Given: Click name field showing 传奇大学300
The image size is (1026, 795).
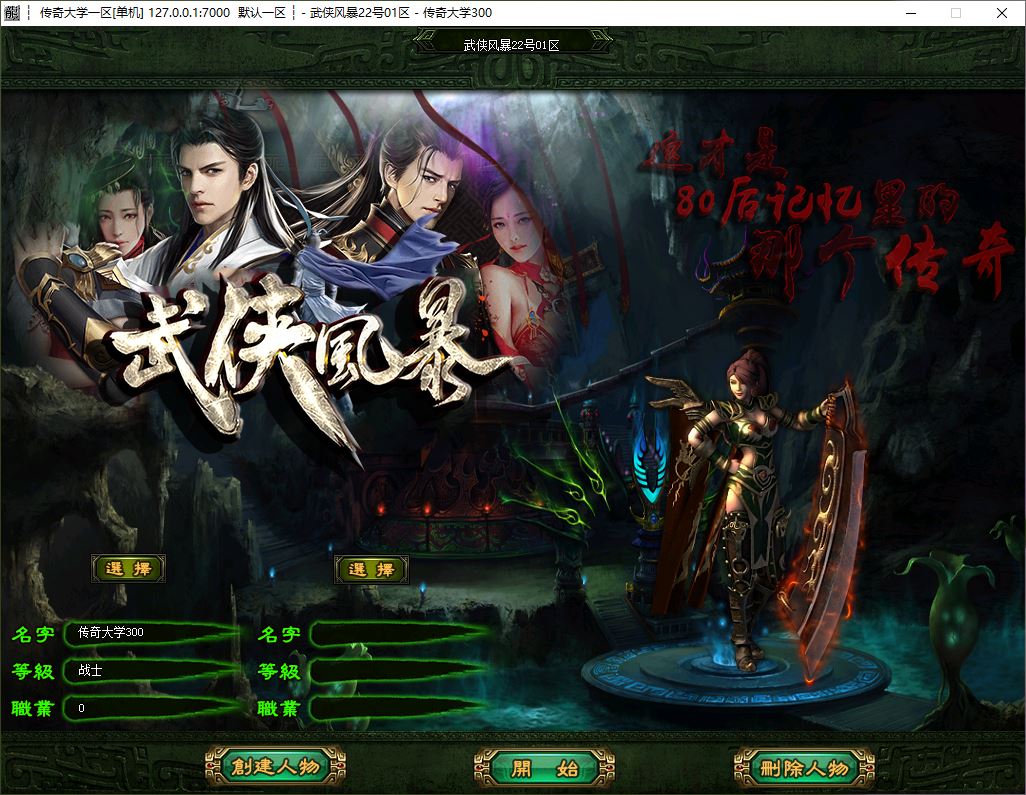Looking at the screenshot, I should 152,633.
